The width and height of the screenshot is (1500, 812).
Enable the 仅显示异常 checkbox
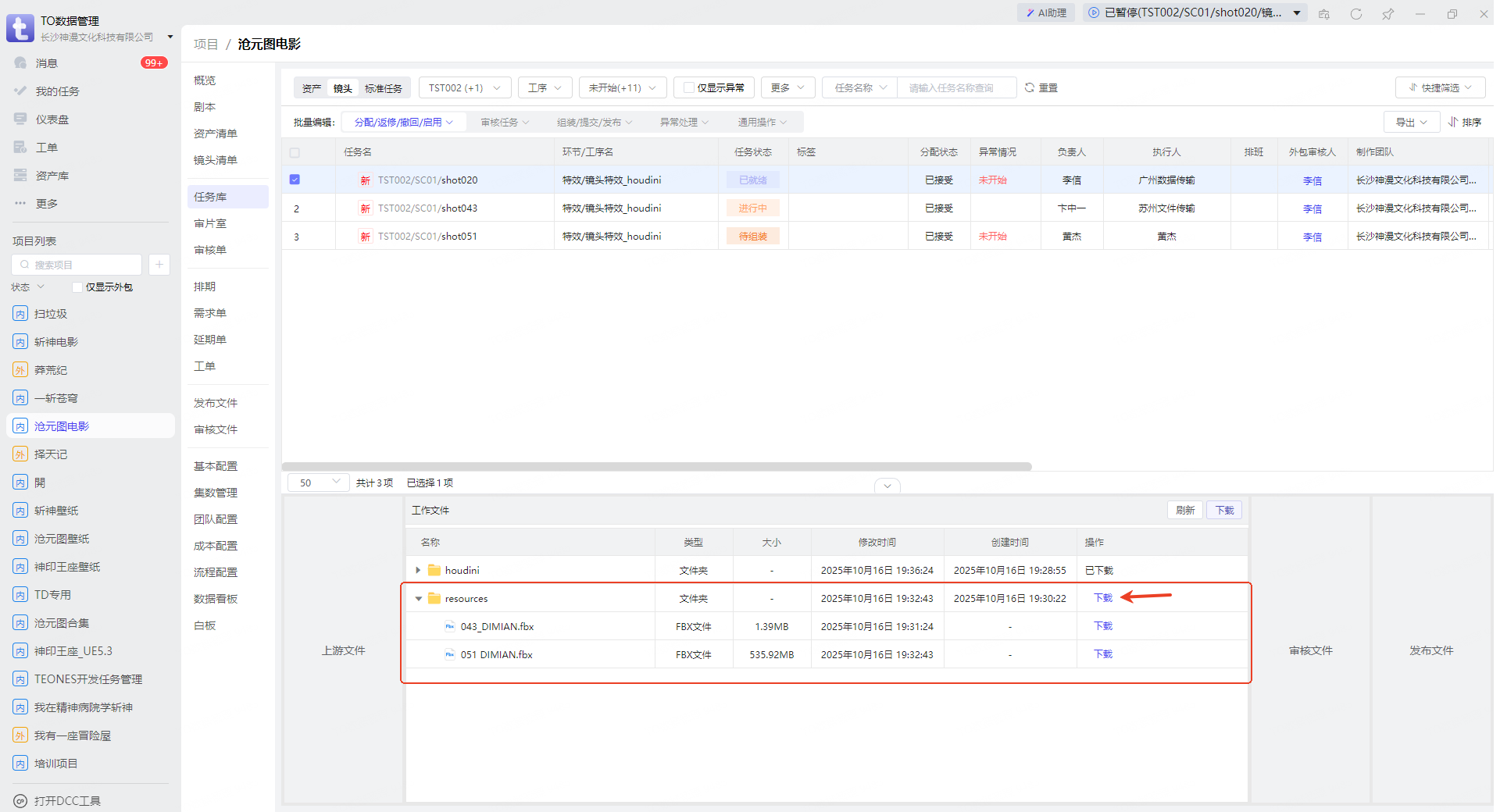[x=688, y=88]
